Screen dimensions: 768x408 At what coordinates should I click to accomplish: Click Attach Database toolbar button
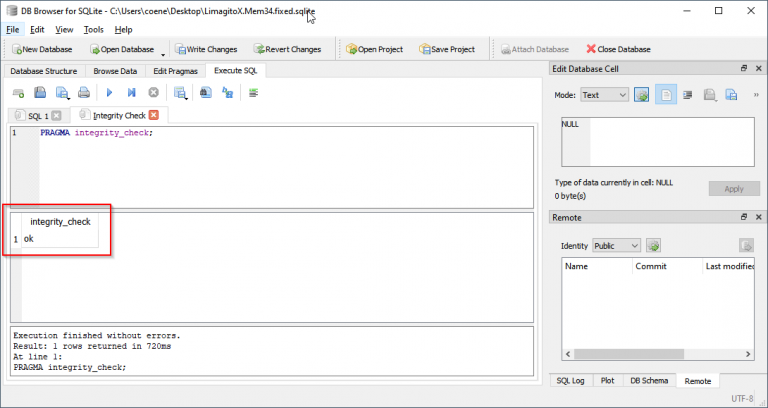535,49
